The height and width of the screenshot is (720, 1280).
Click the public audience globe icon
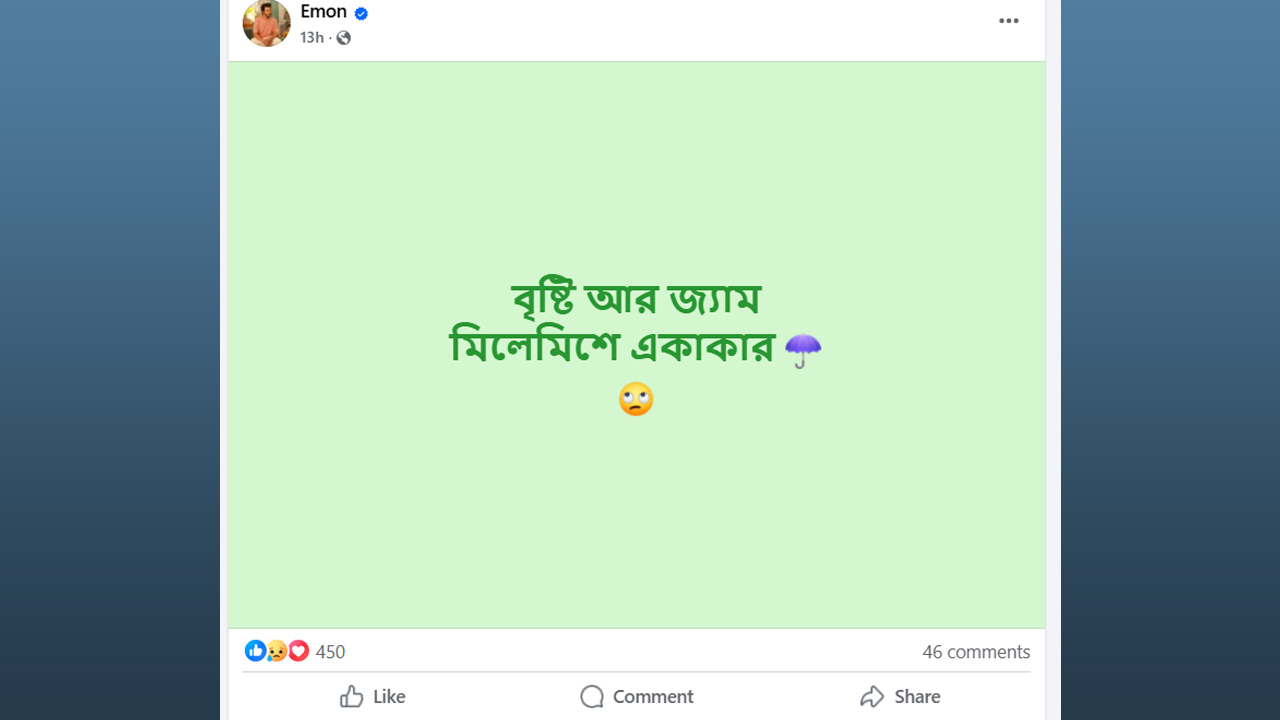pyautogui.click(x=343, y=38)
